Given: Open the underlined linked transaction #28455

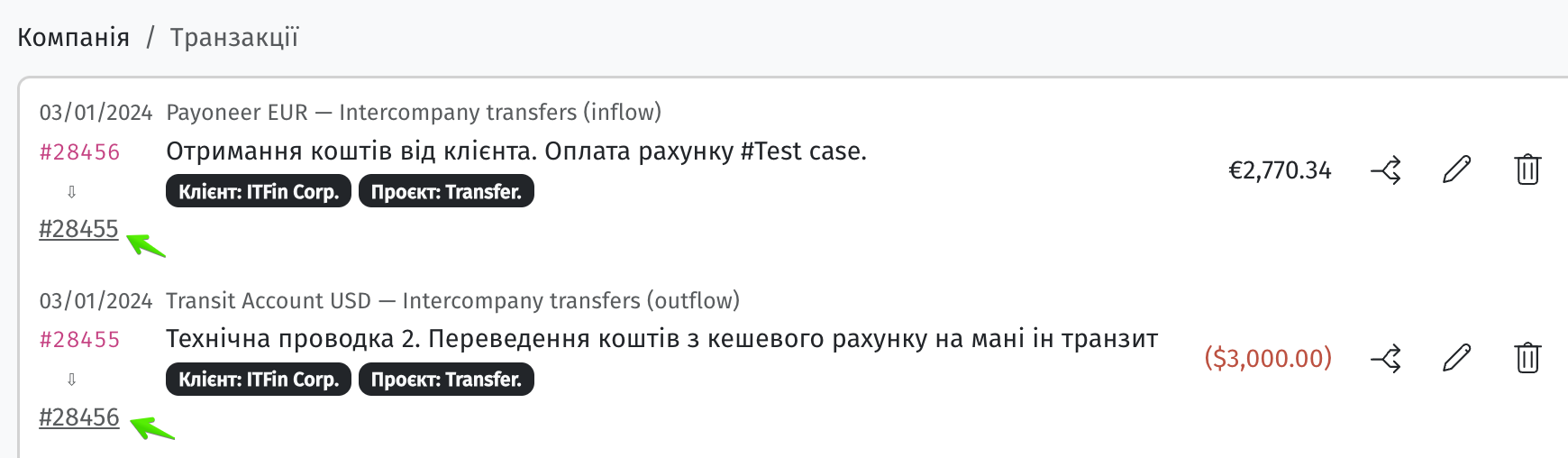Looking at the screenshot, I should (x=78, y=229).
